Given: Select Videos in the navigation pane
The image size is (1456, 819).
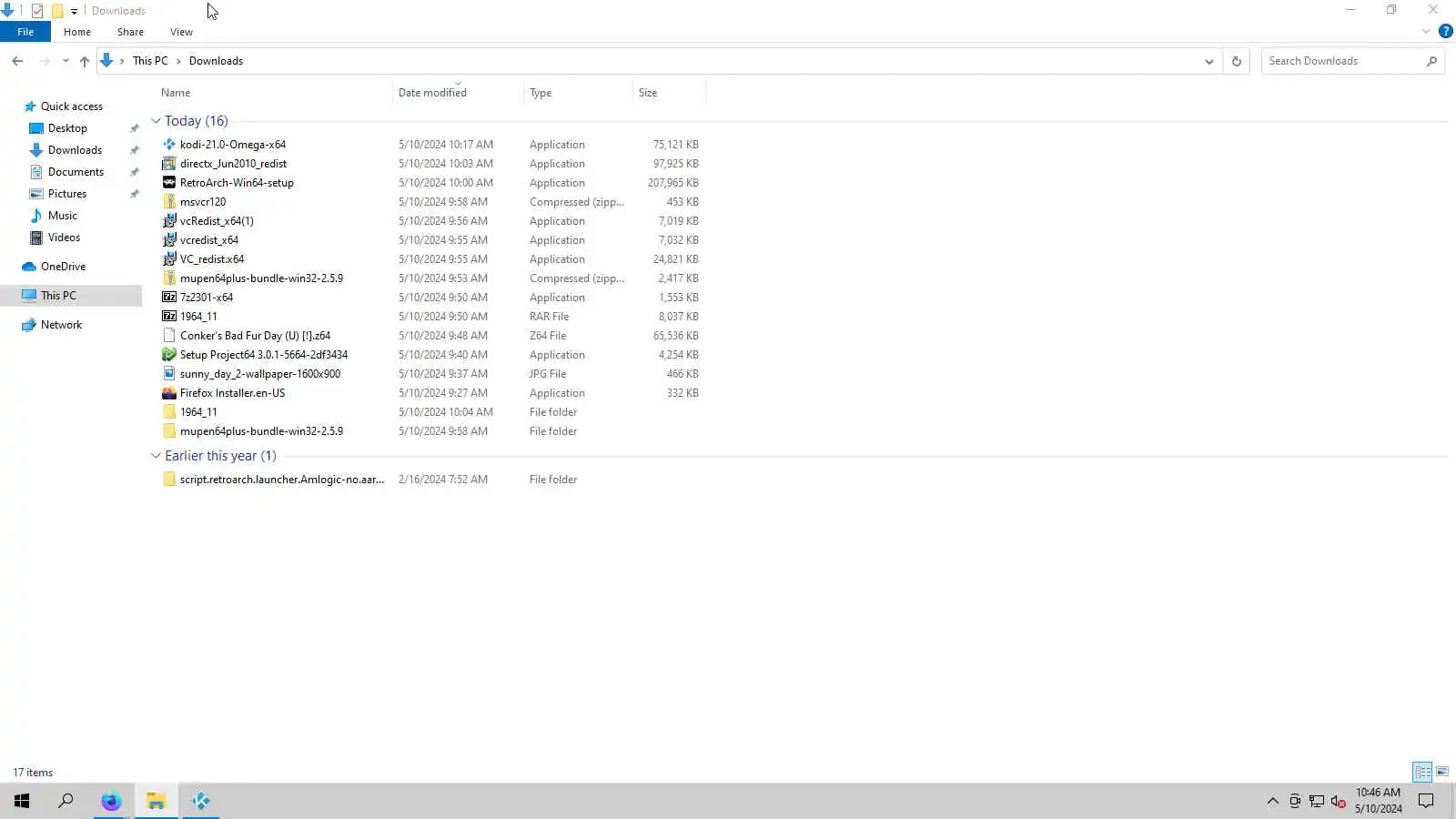Looking at the screenshot, I should point(64,238).
